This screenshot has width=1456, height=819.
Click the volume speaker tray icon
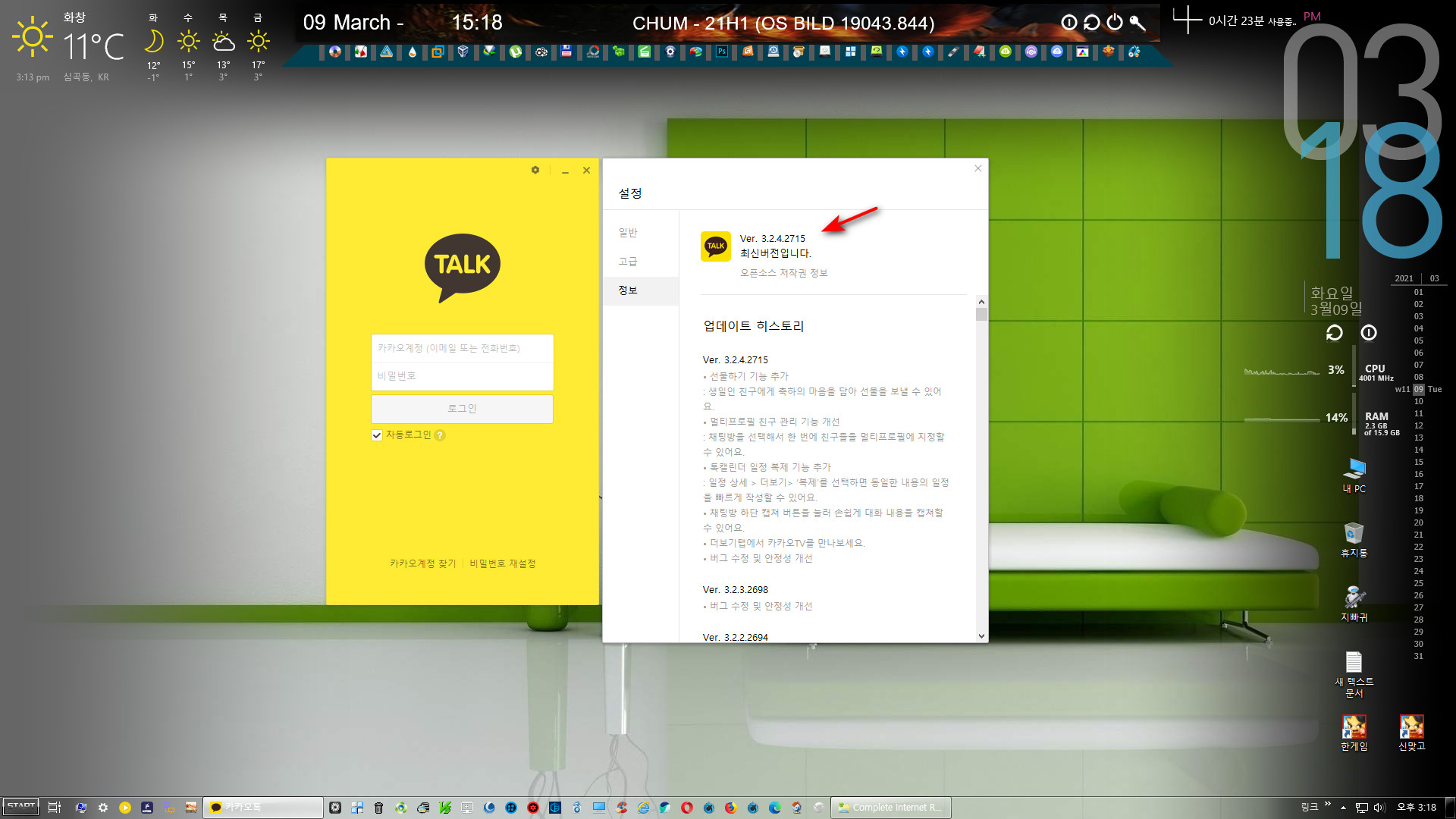1379,808
